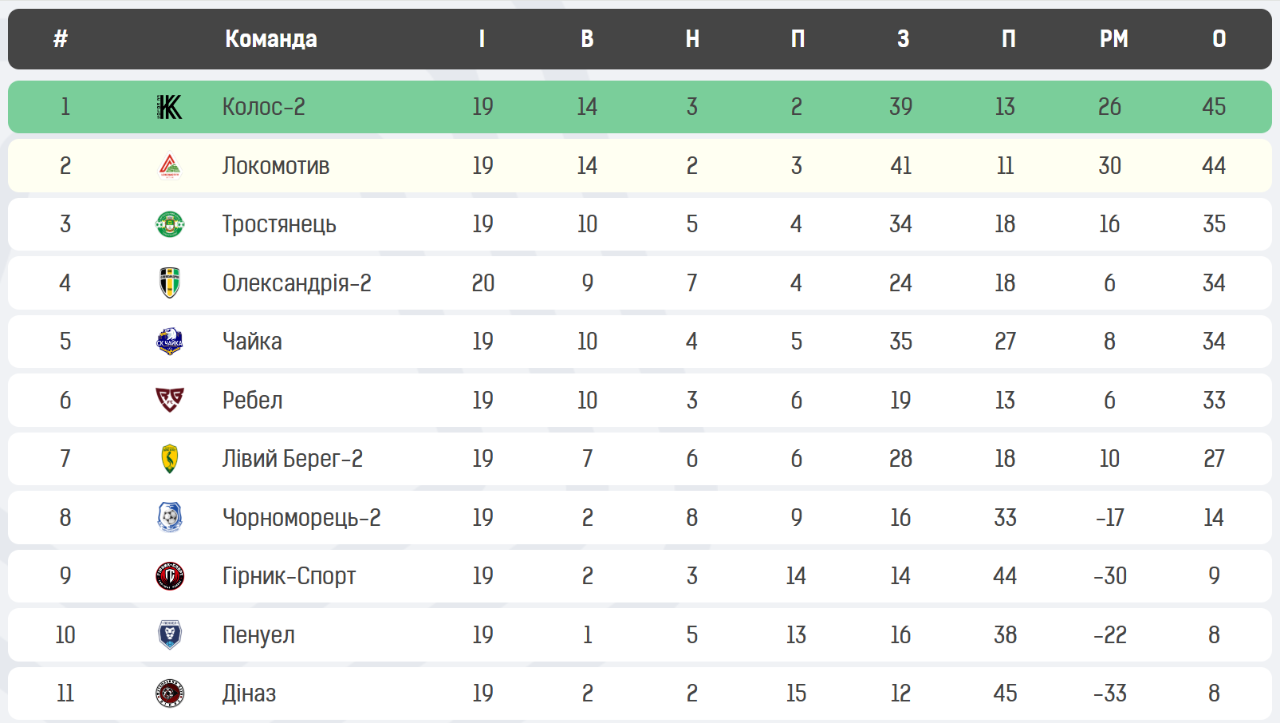
Task: Click the Команда column header
Action: tap(271, 39)
